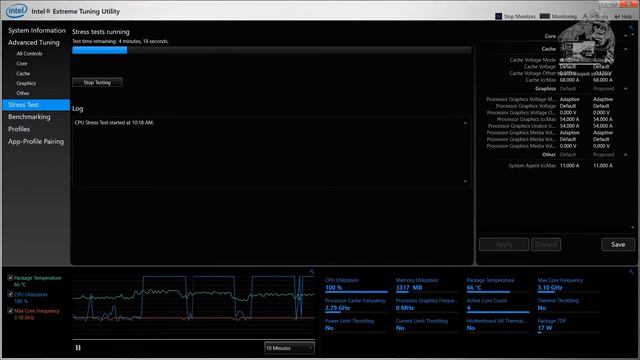Select Graphics under Advanced Tuning

26,83
